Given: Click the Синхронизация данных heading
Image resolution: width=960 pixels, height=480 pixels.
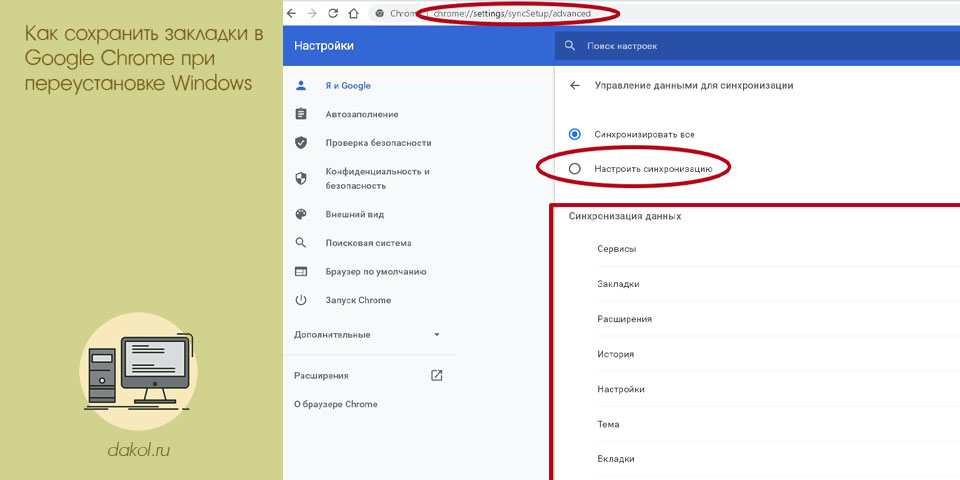Looking at the screenshot, I should [x=624, y=216].
